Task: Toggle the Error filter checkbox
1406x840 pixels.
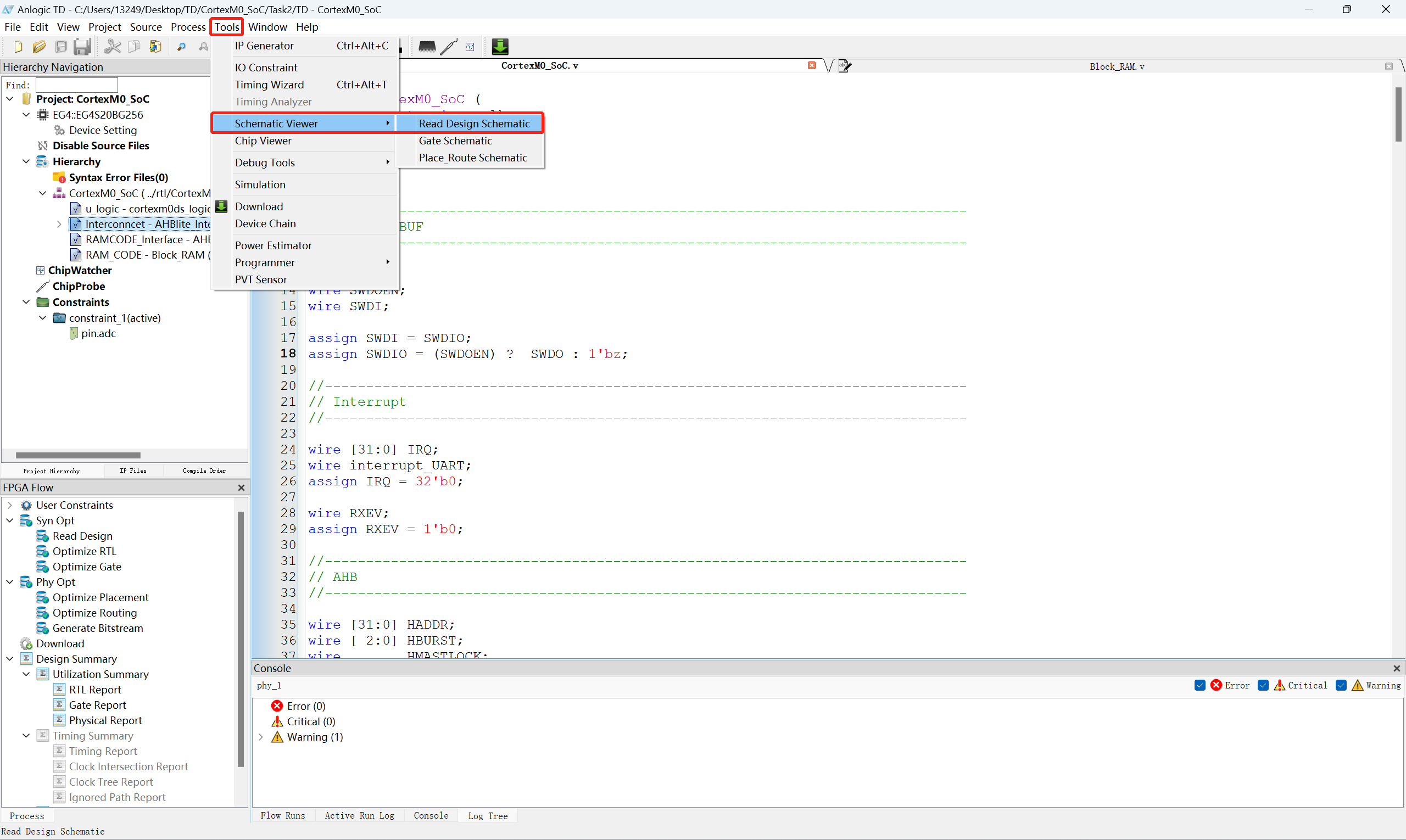Action: pyautogui.click(x=1200, y=685)
